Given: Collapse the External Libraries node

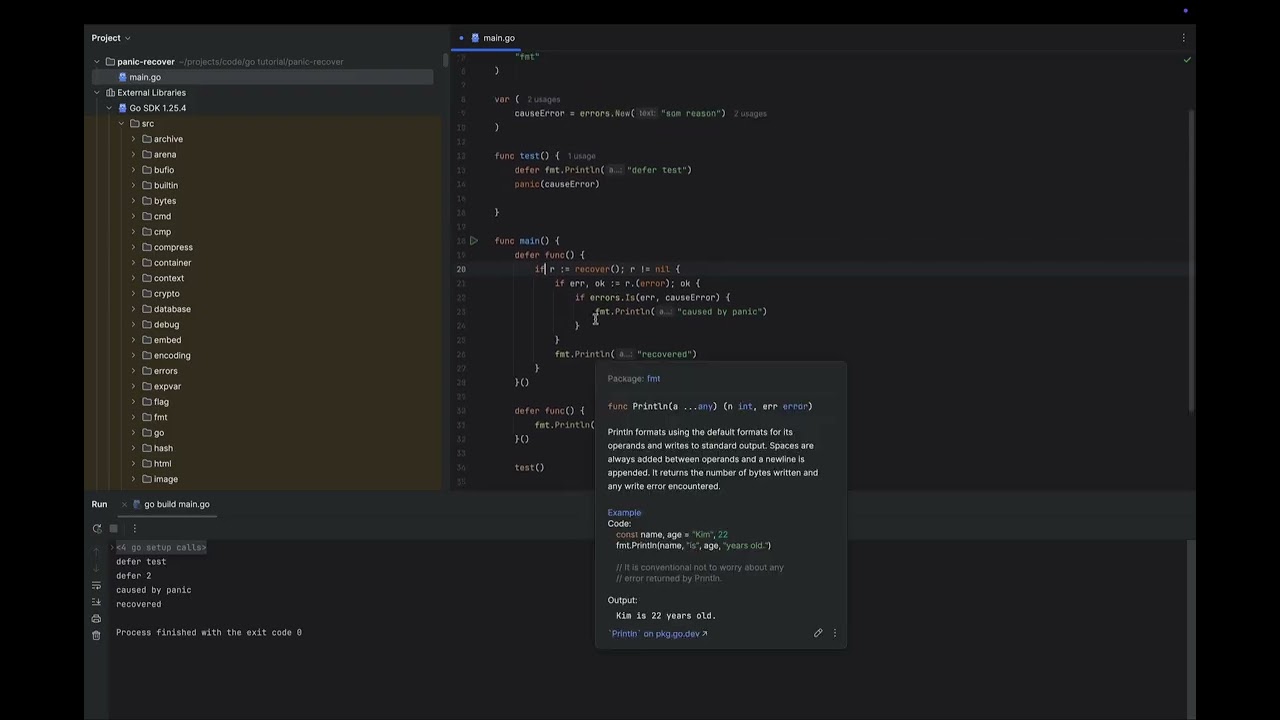Looking at the screenshot, I should (97, 93).
